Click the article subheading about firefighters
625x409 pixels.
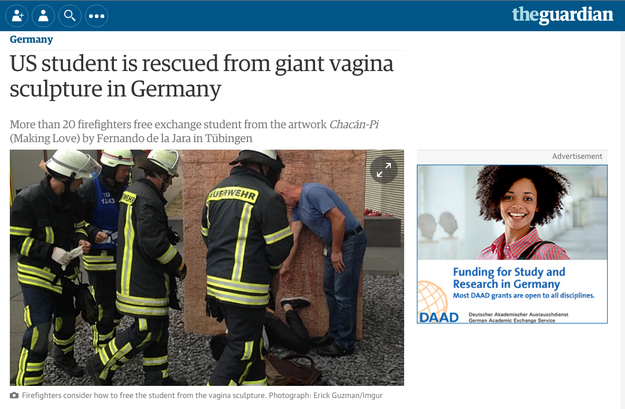click(194, 131)
